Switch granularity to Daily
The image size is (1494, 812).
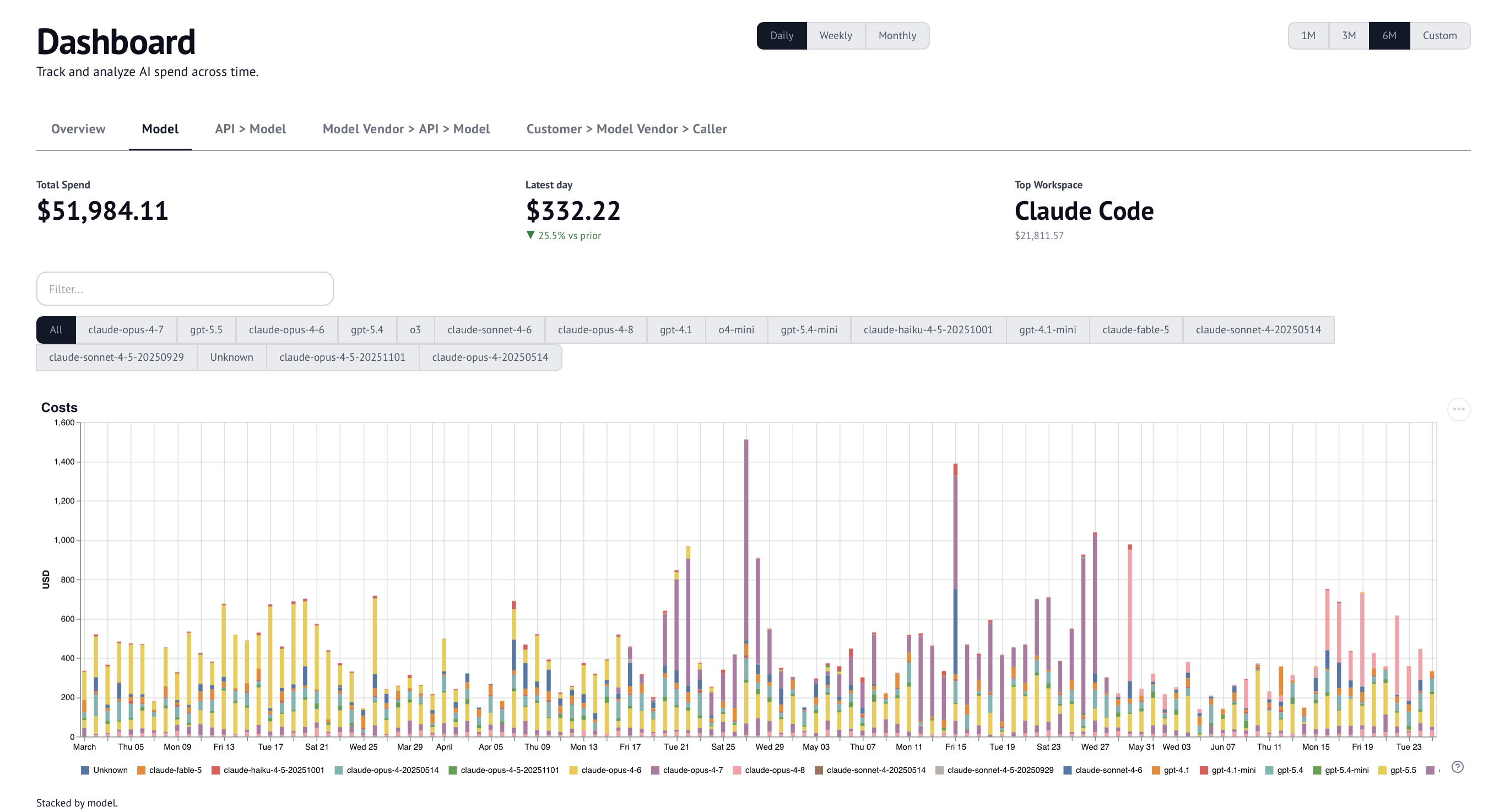coord(781,36)
